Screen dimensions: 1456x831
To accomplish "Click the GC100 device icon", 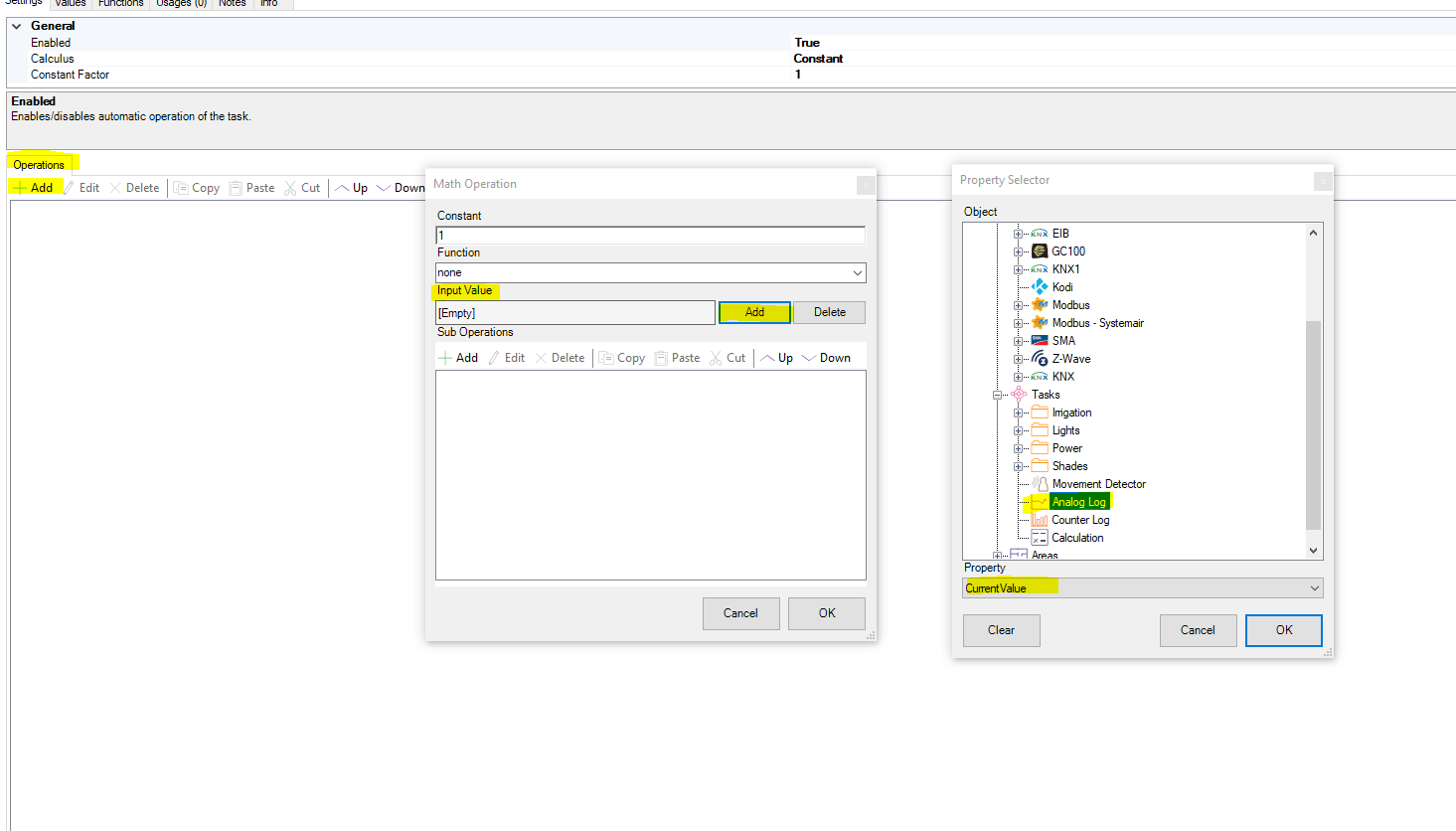I will (1040, 251).
